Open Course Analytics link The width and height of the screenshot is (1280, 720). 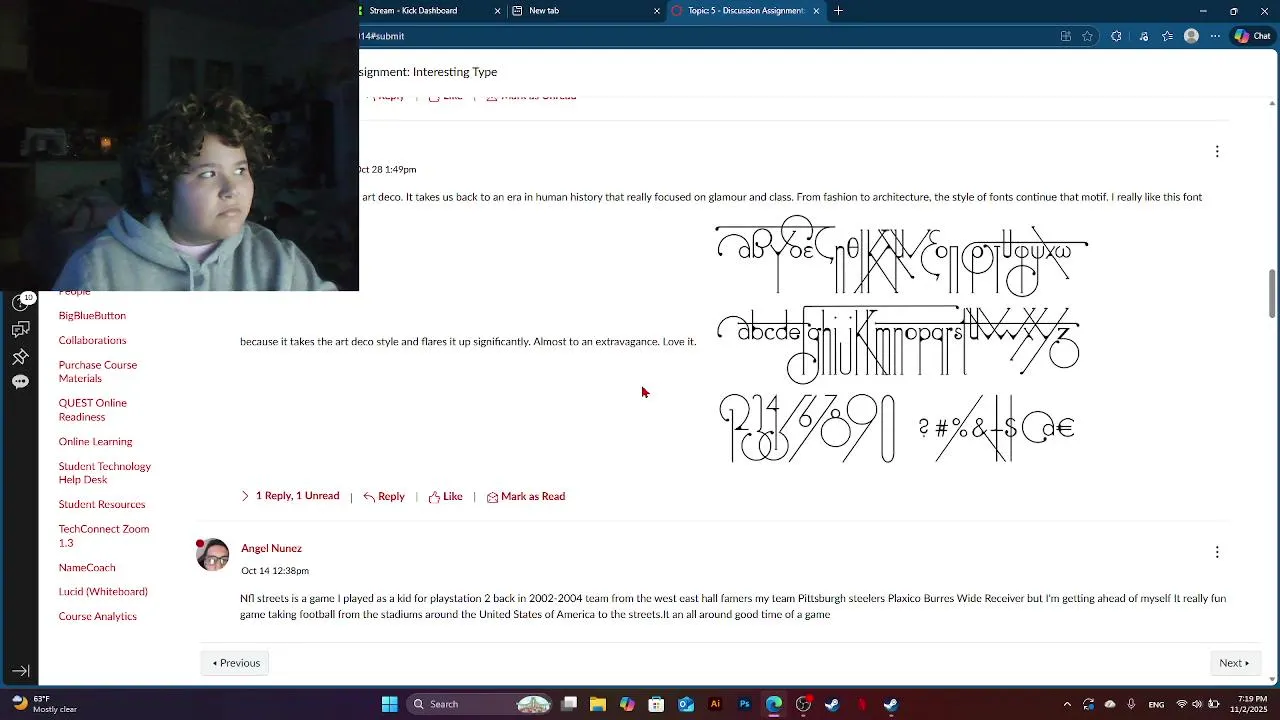(x=98, y=617)
